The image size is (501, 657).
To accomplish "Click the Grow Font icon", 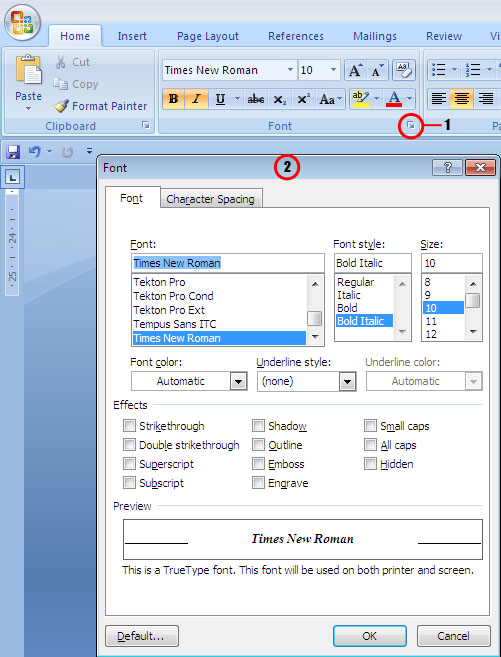I will 356,70.
